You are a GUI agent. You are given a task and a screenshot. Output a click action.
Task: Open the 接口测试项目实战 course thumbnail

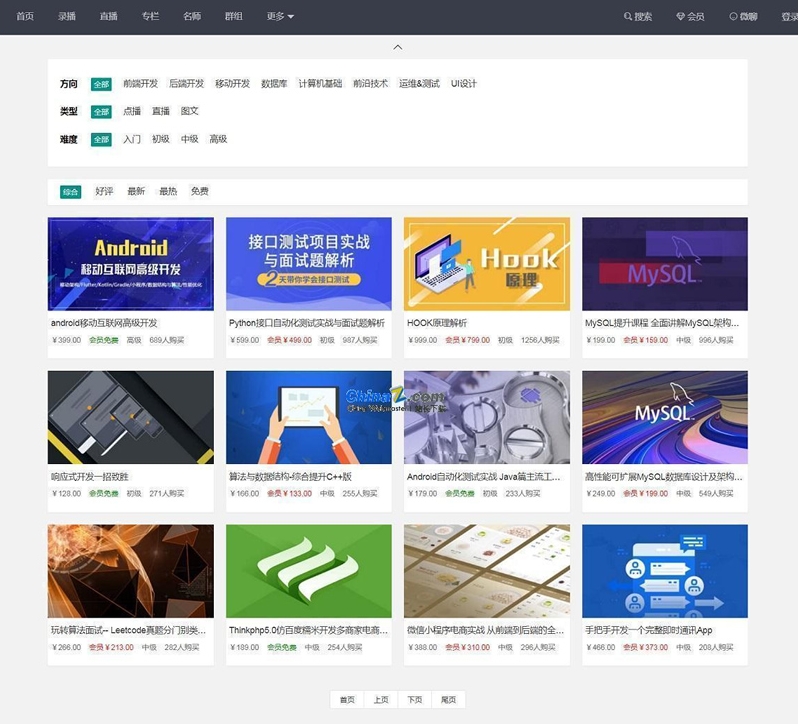click(x=309, y=264)
